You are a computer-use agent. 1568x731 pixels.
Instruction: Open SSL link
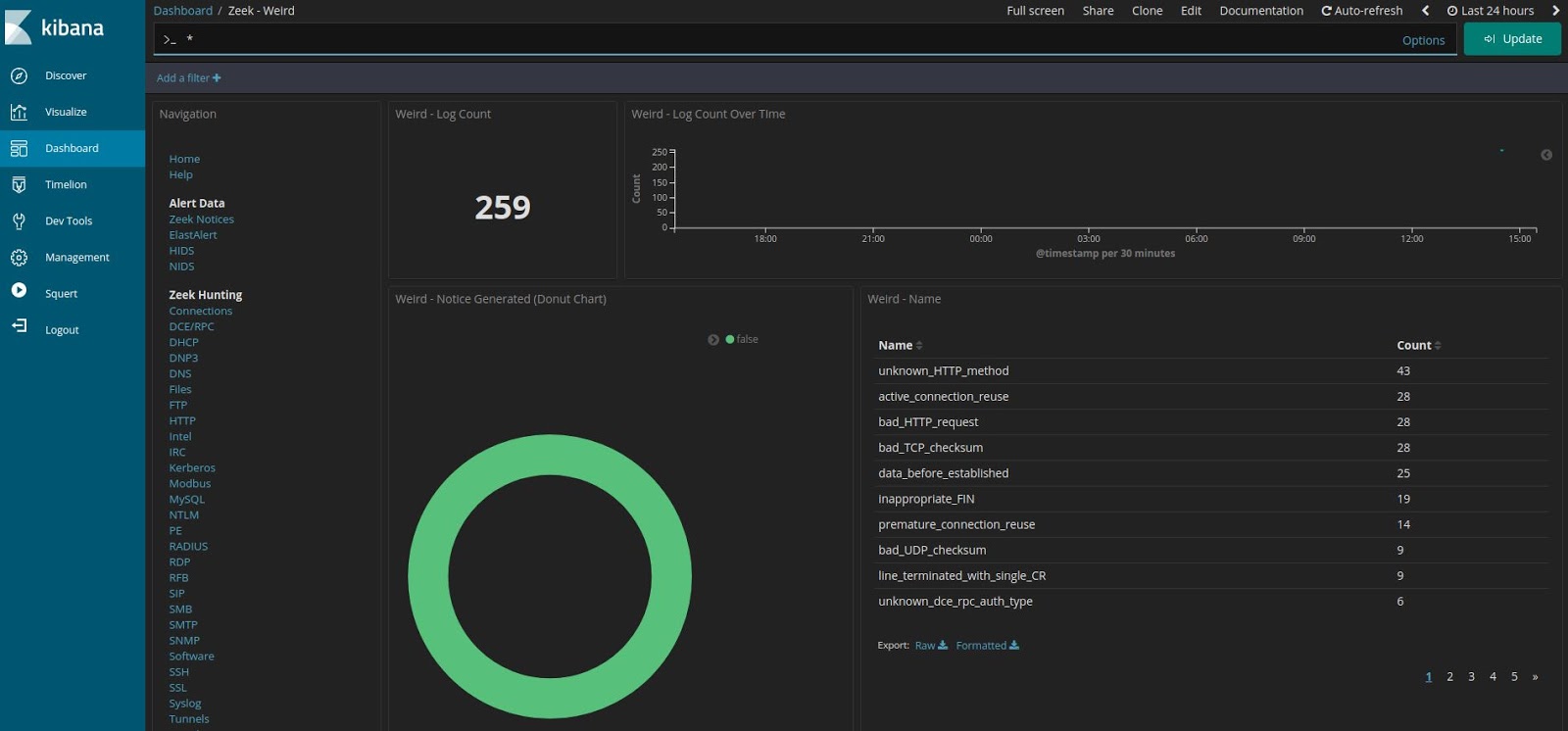(177, 687)
